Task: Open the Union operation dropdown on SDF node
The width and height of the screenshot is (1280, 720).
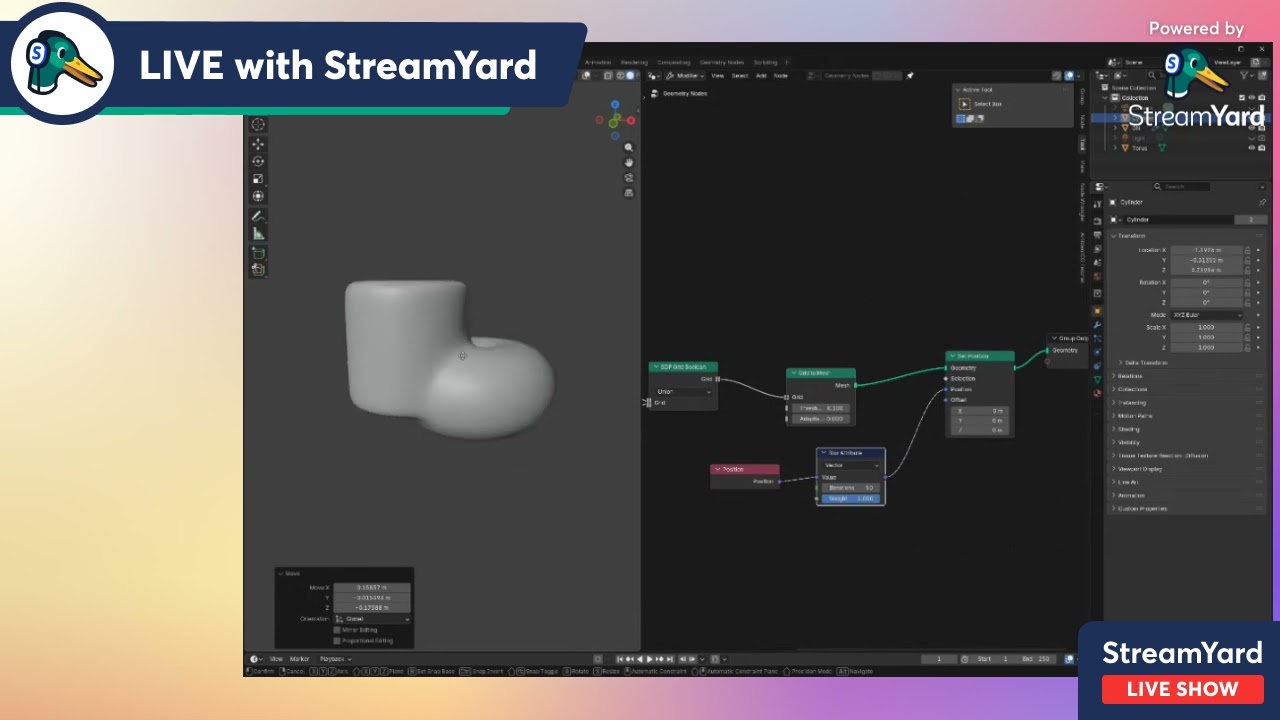Action: point(683,391)
